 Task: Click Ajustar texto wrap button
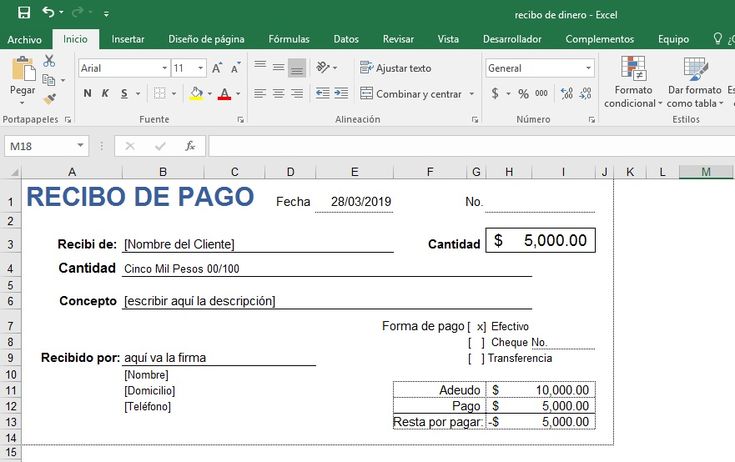[x=396, y=68]
